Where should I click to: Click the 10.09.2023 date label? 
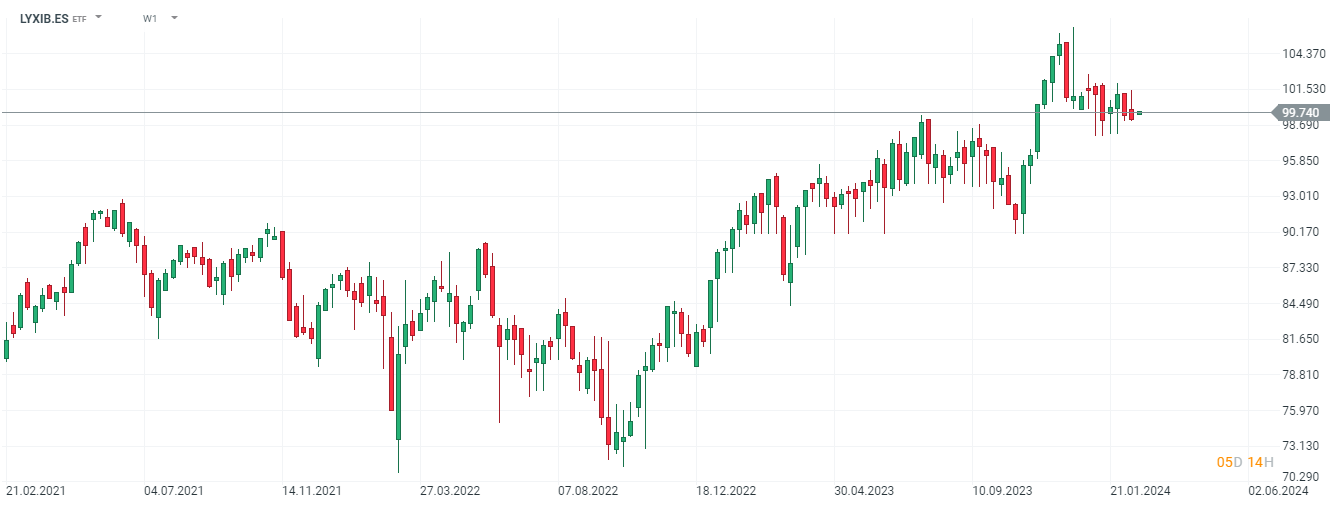(x=1002, y=491)
